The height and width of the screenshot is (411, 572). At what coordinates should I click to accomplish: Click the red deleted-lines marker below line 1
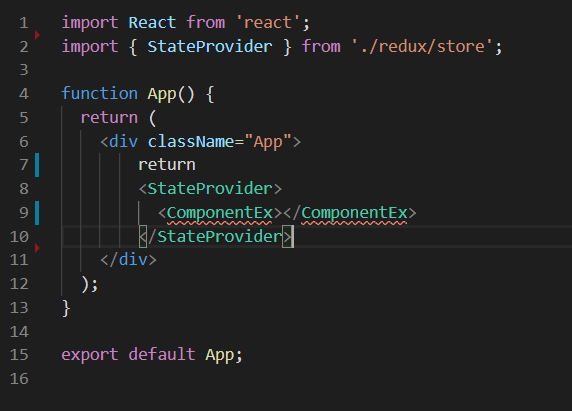(37, 35)
